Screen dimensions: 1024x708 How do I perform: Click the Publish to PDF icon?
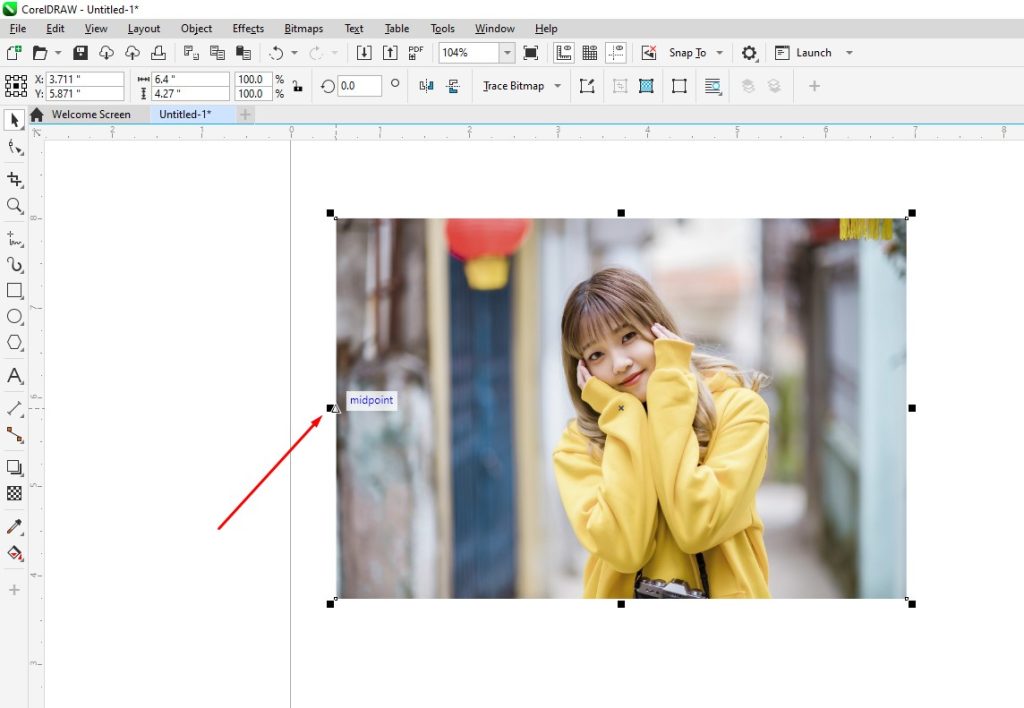(416, 53)
